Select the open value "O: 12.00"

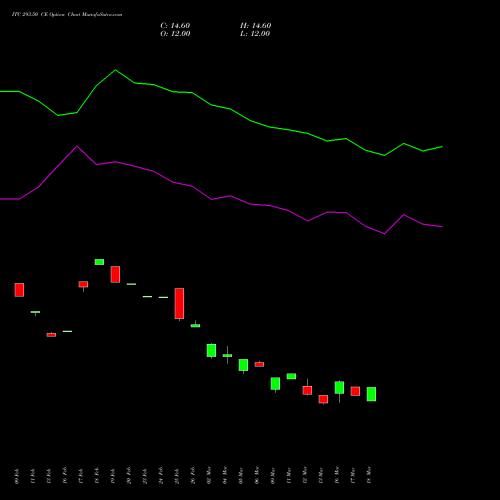(x=175, y=34)
